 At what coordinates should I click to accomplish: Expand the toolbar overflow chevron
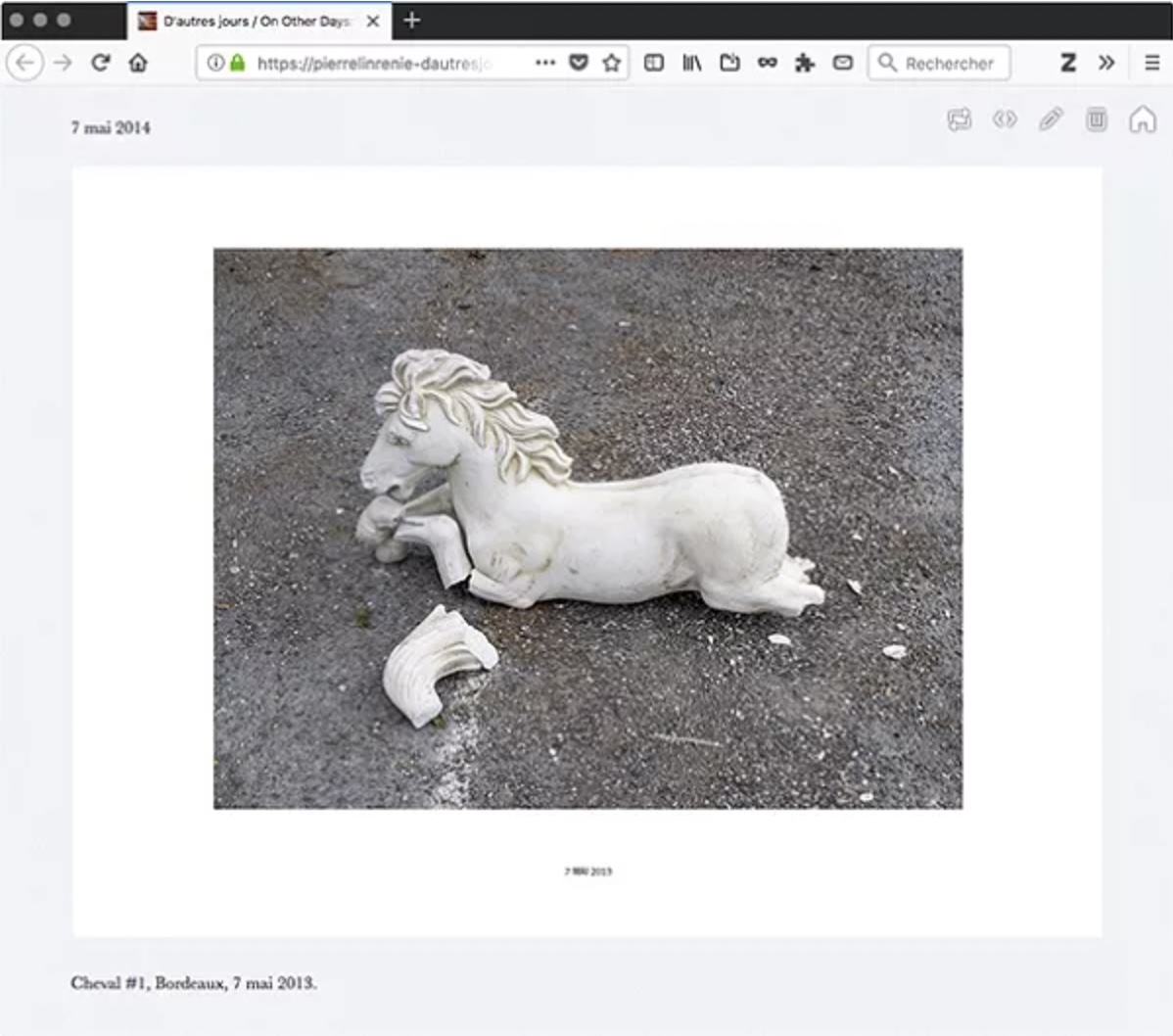(x=1106, y=63)
